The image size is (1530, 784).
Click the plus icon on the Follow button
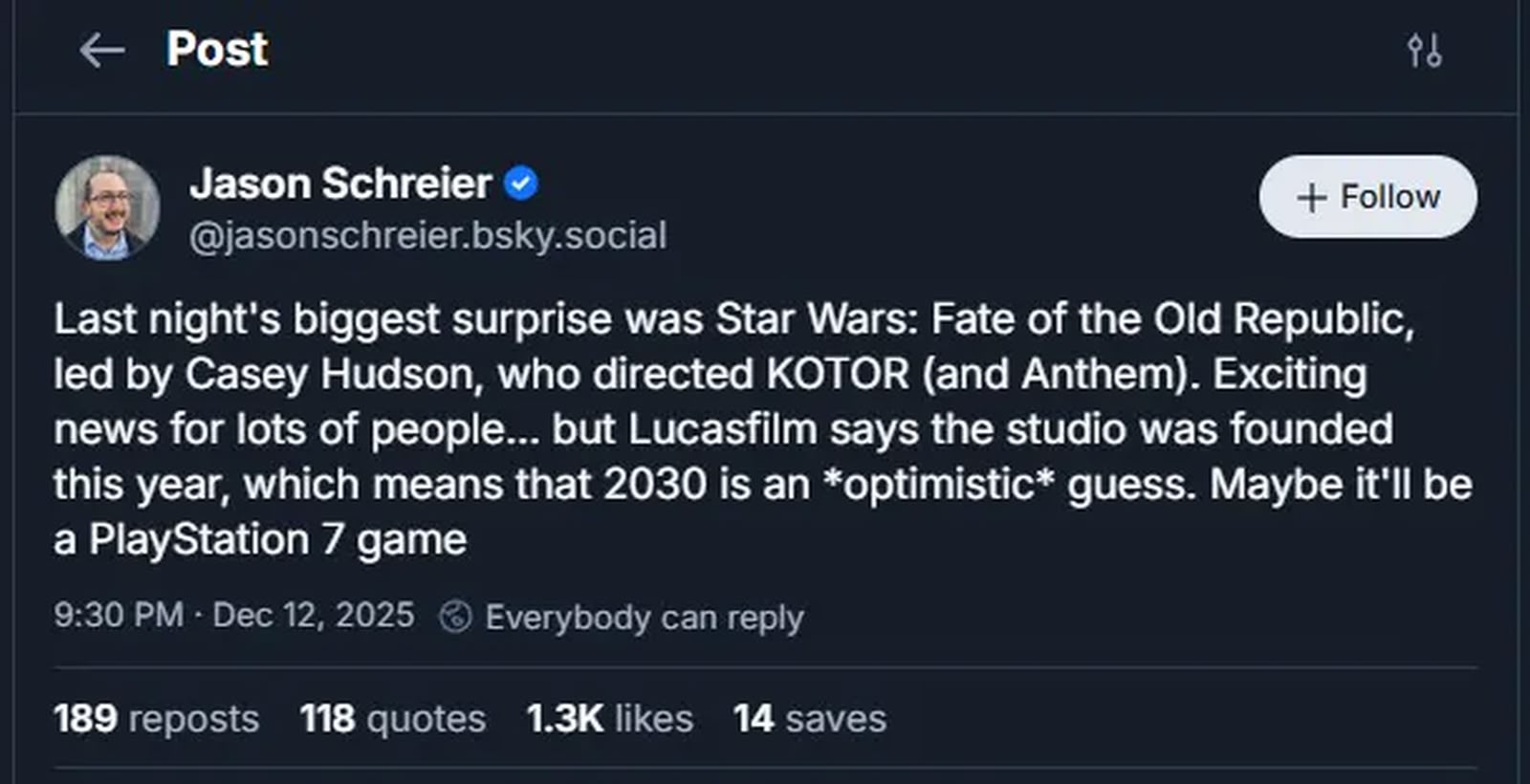coord(1311,198)
